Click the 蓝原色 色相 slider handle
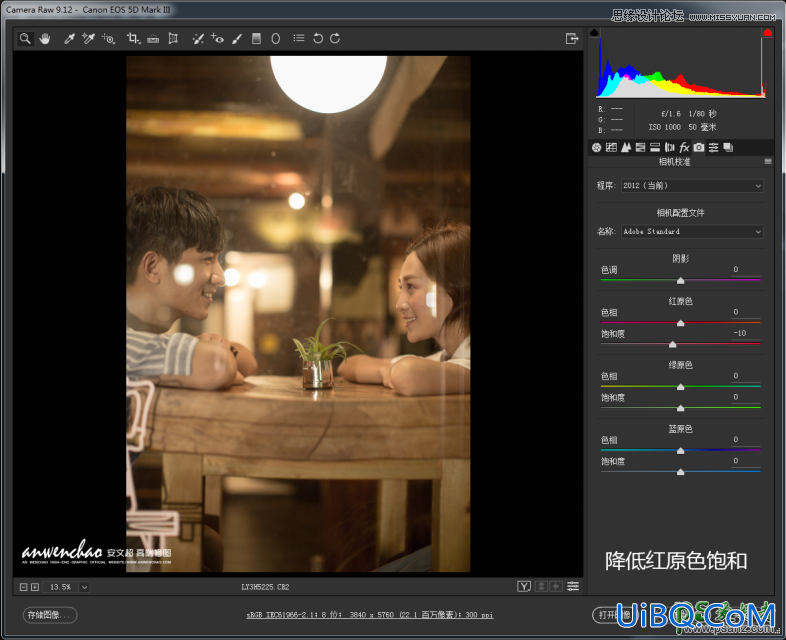The width and height of the screenshot is (786, 640). 681,451
